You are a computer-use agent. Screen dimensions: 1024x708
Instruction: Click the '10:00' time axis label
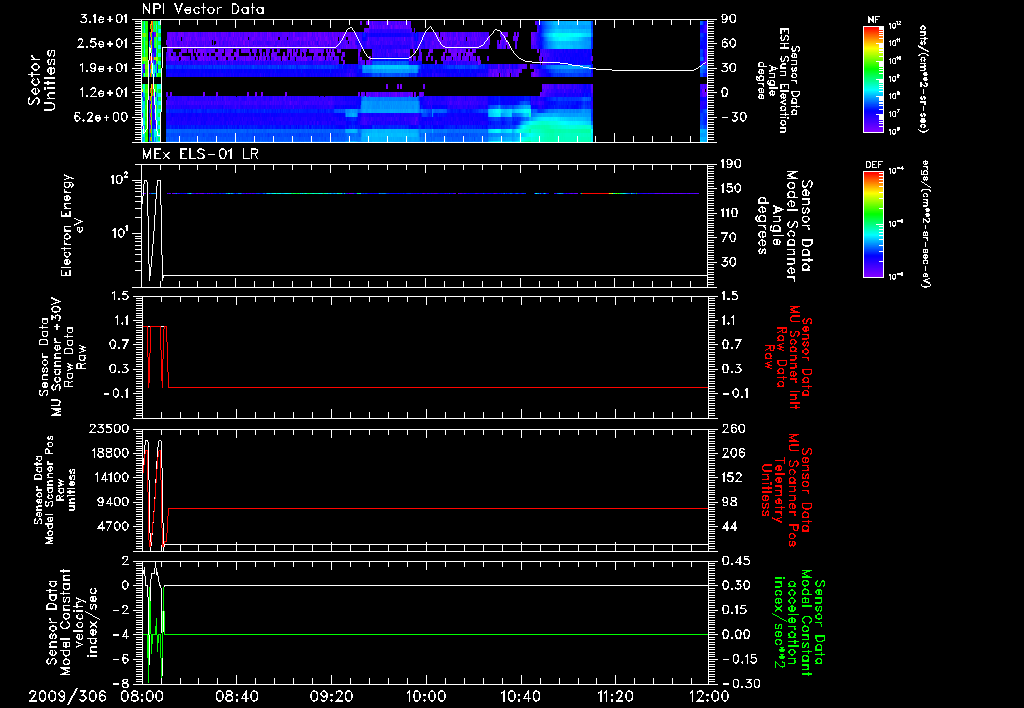[425, 696]
